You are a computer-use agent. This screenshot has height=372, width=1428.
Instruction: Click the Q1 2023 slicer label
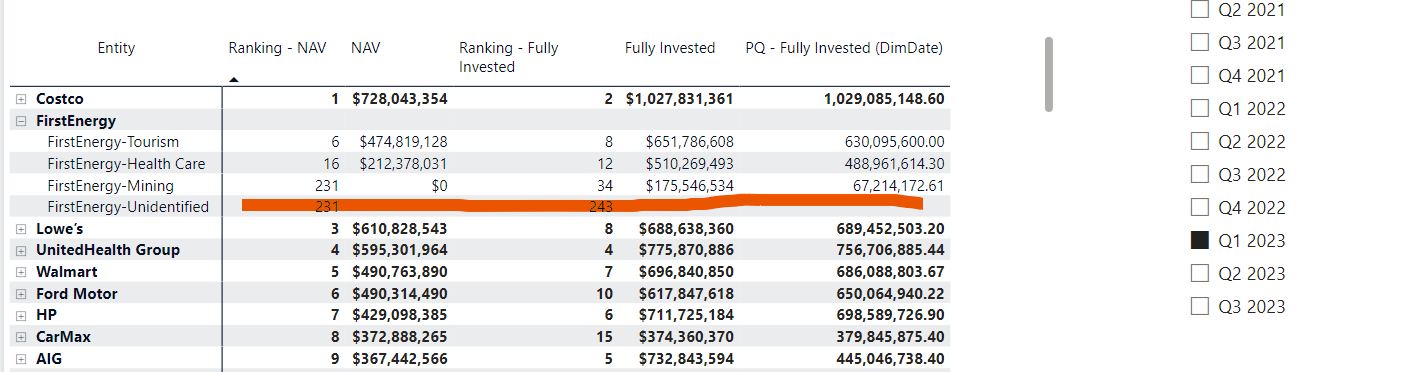pyautogui.click(x=1252, y=241)
